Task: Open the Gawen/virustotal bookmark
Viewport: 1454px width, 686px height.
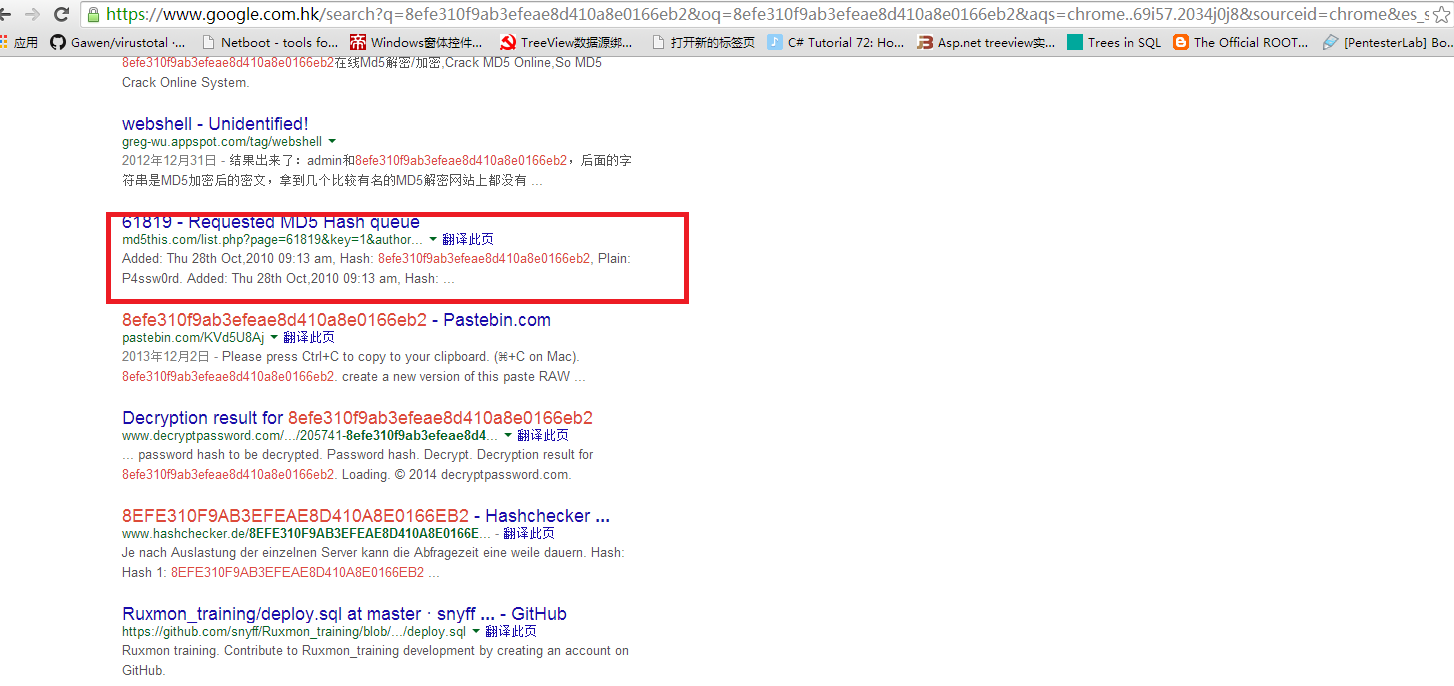Action: point(117,42)
